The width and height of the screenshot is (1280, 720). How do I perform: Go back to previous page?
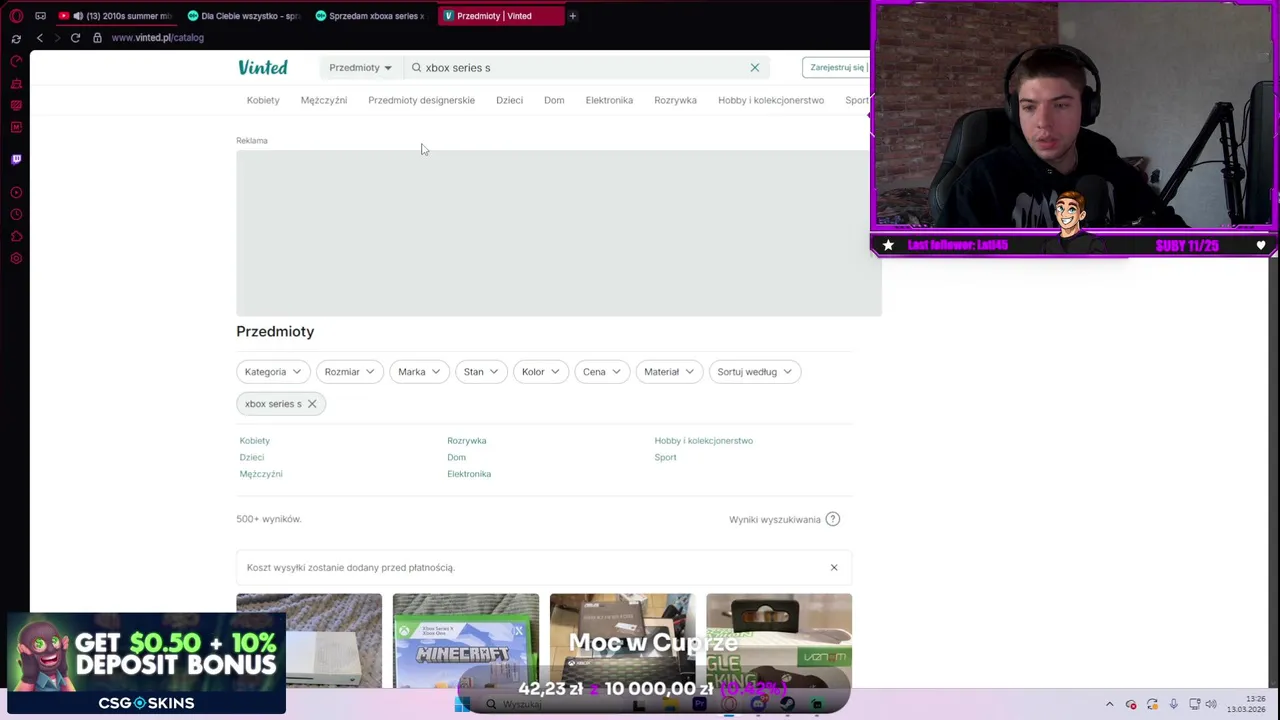tap(40, 38)
